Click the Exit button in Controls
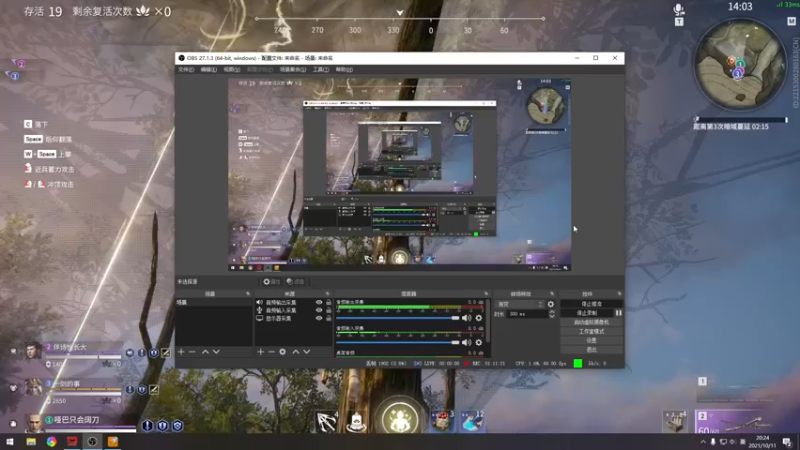Viewport: 800px width, 450px height. point(591,349)
